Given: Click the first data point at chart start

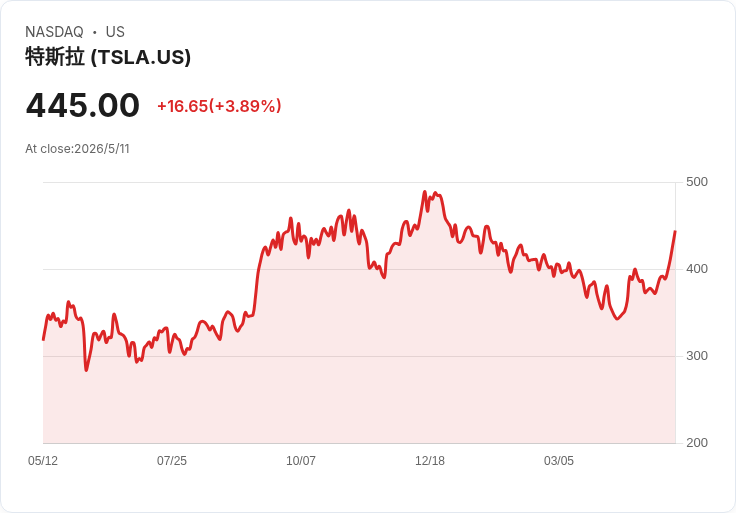Looking at the screenshot, I should 44,339.
